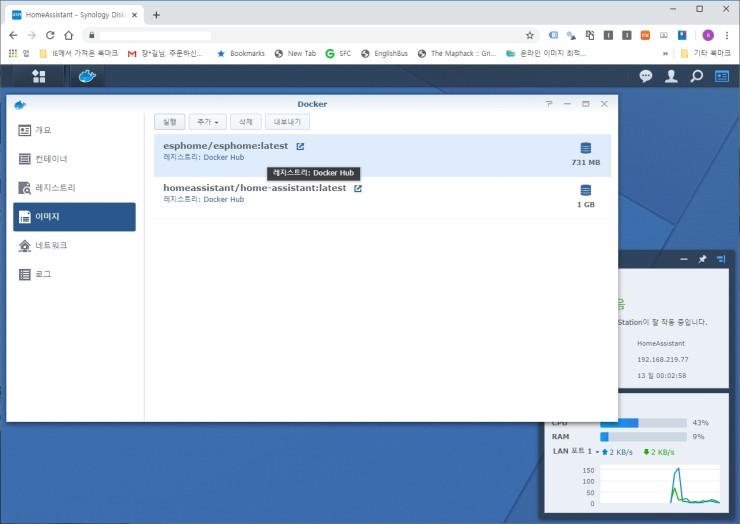Screen dimensions: 740x524
Task: Click the 삭제 delete button
Action: 245,122
